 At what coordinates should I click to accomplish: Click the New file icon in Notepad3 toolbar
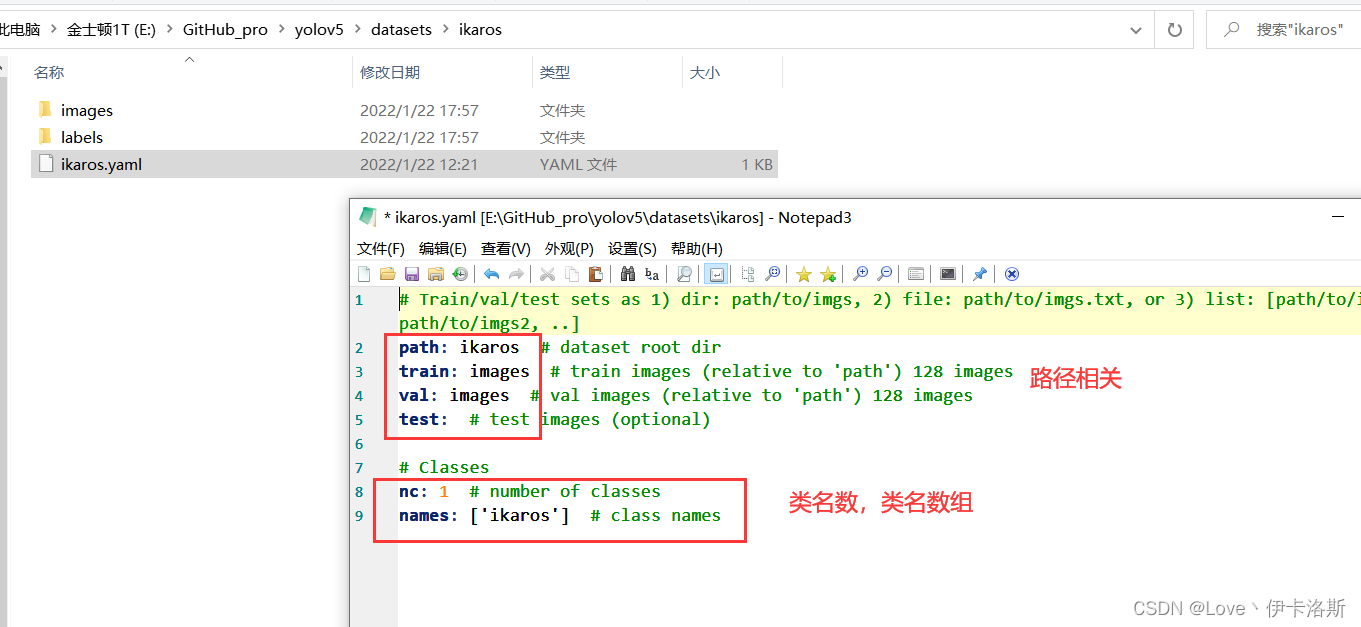(364, 274)
